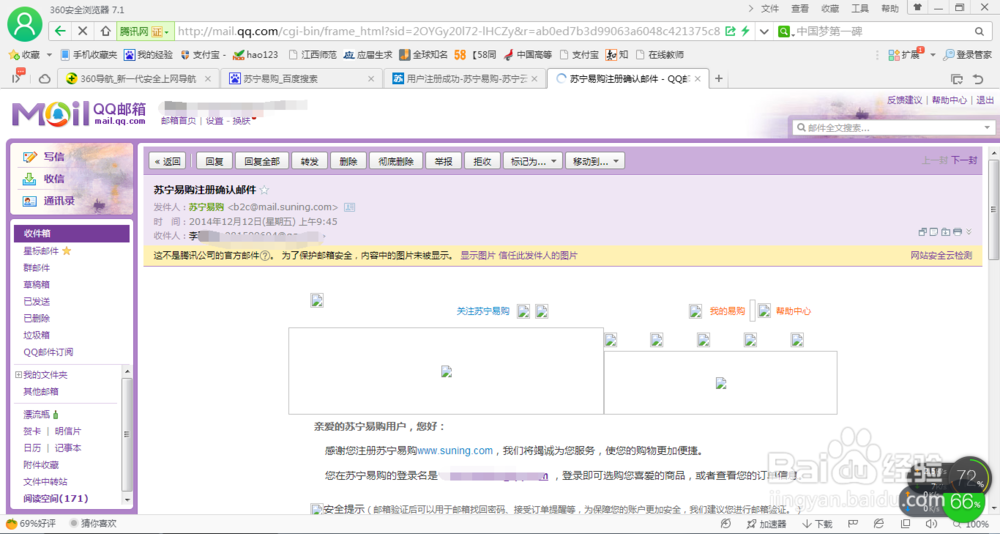Click cloud icon left of tab strip

click(45, 79)
